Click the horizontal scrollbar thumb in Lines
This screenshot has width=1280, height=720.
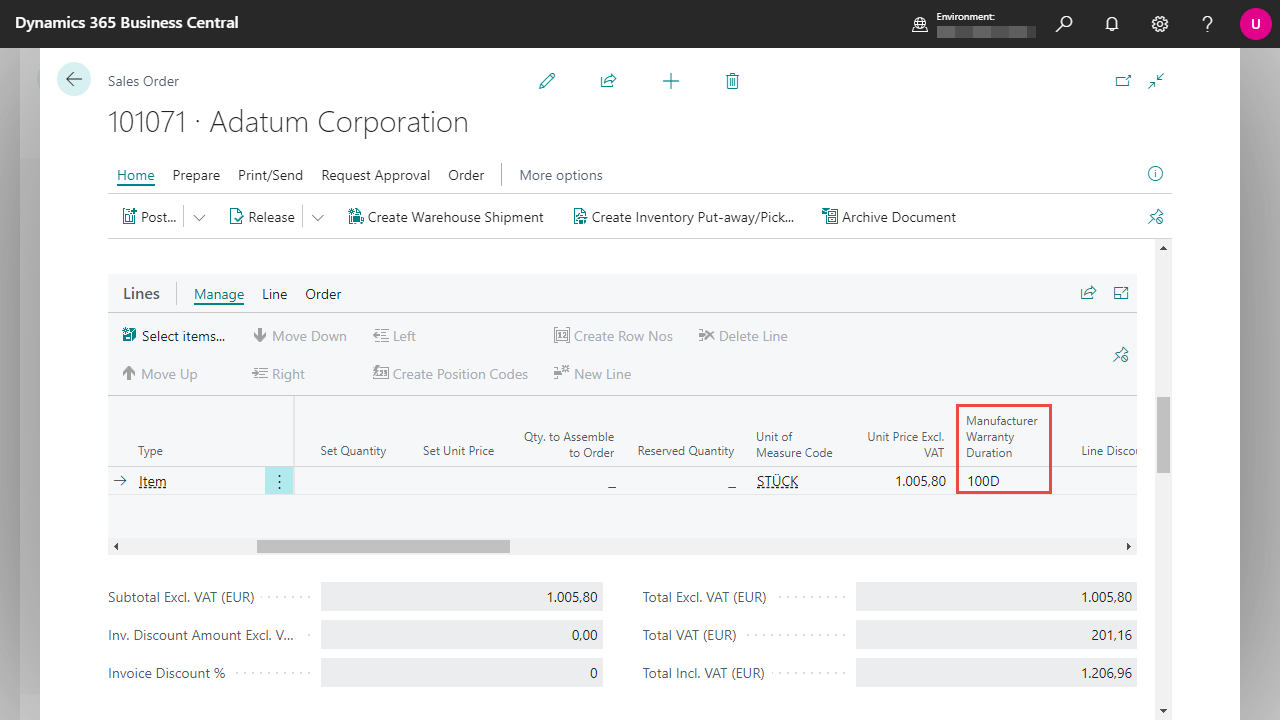pyautogui.click(x=383, y=547)
